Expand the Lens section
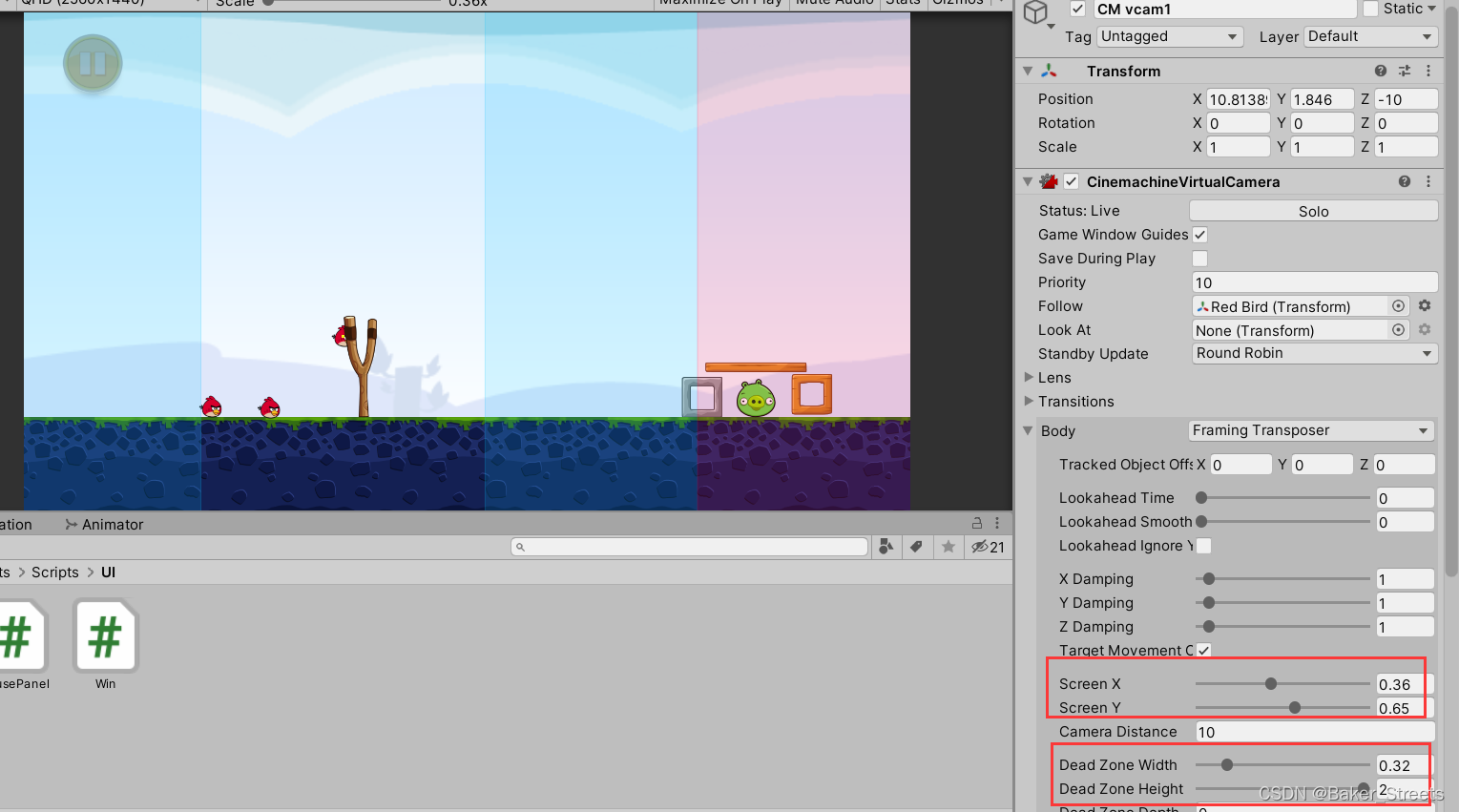Viewport: 1459px width, 812px height. [x=1029, y=378]
